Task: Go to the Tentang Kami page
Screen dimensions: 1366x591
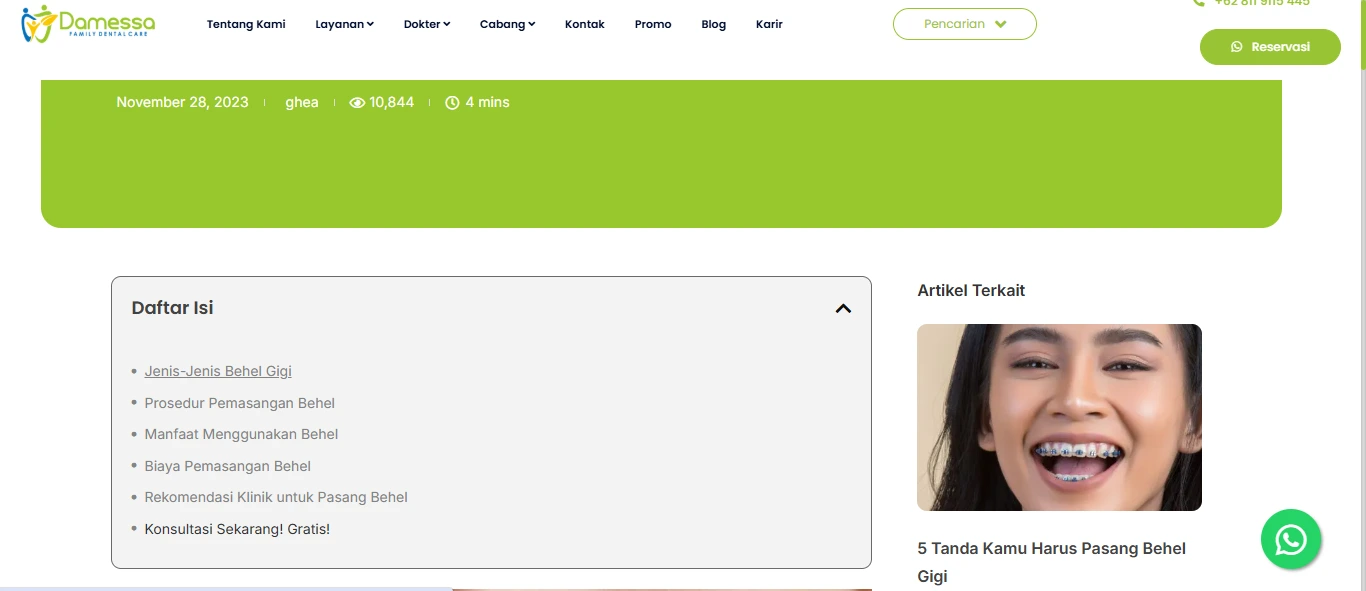Action: coord(246,24)
